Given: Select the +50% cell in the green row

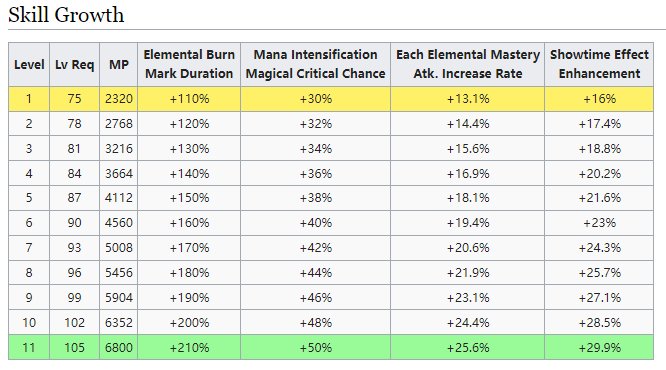Looking at the screenshot, I should click(316, 347).
